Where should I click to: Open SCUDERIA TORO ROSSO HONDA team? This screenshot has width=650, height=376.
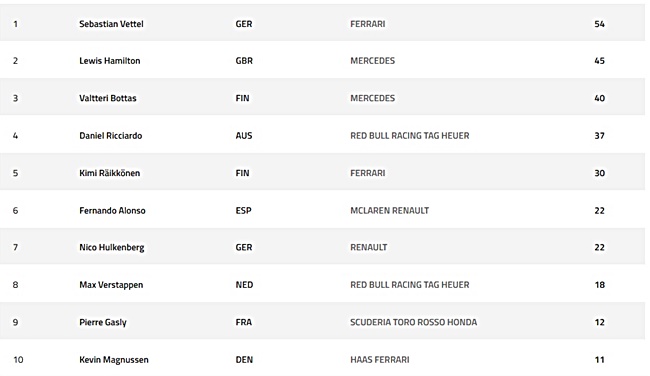(x=413, y=322)
